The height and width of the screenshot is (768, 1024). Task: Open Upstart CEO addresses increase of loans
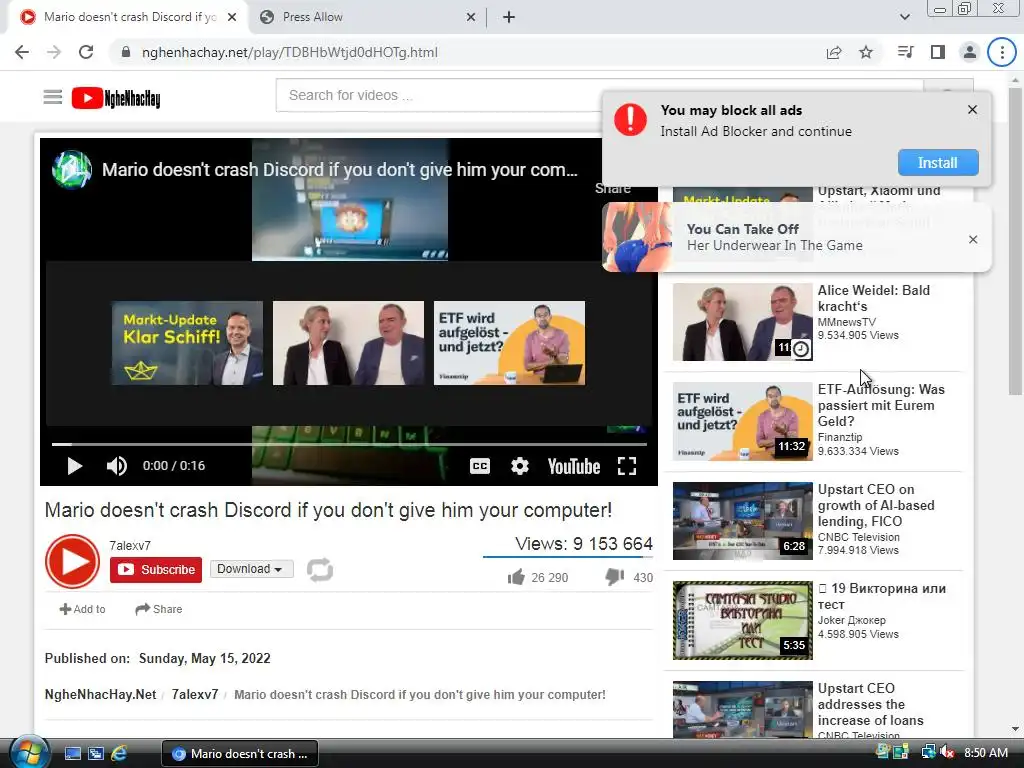pos(871,705)
